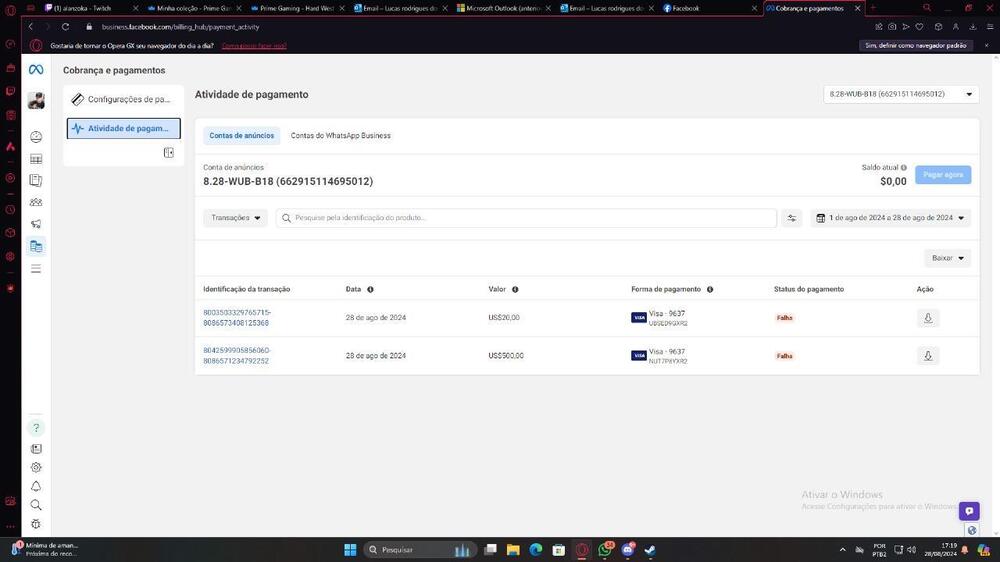1000x562 pixels.
Task: Click the search magnifier in left sidebar
Action: tap(36, 505)
